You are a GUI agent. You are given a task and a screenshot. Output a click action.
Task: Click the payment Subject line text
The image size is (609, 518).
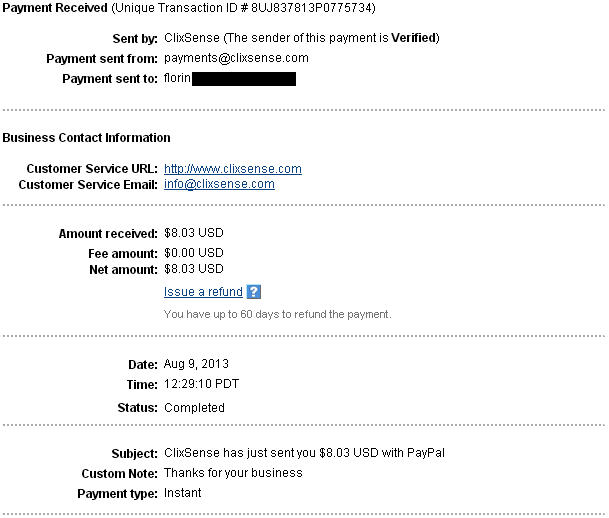[x=304, y=453]
